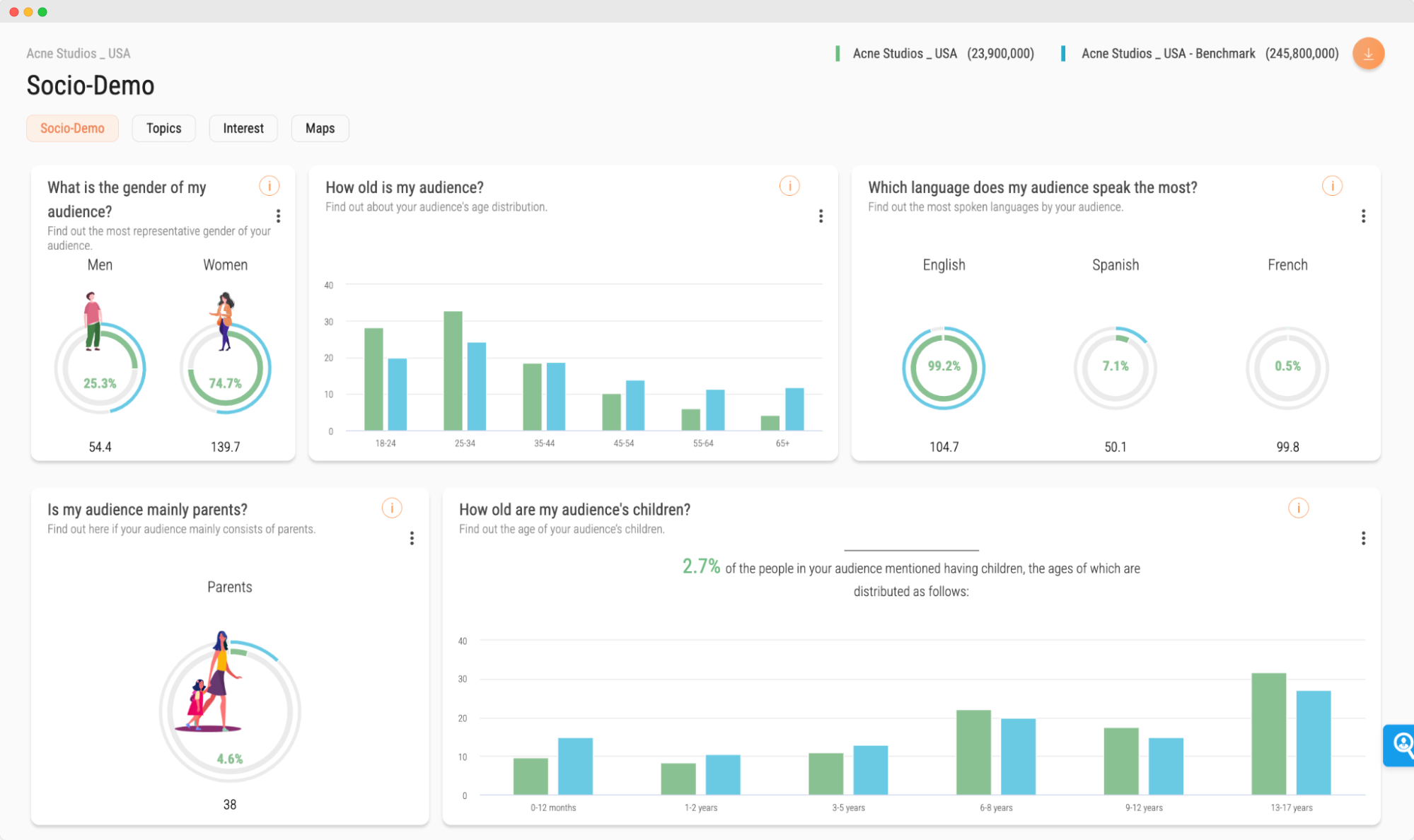The height and width of the screenshot is (840, 1414).
Task: Click the green 13-17 years bar
Action: coord(1268,734)
